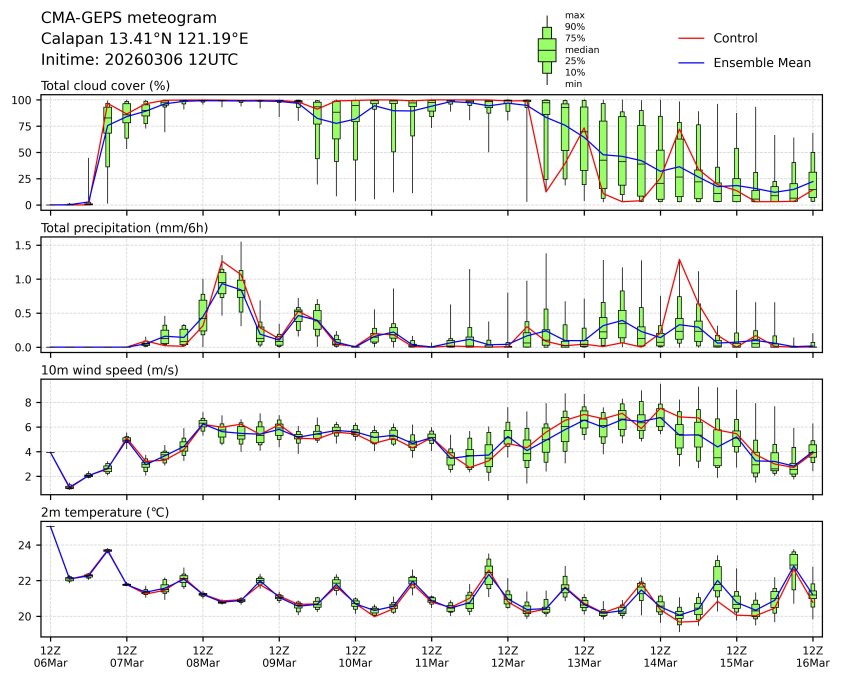The image size is (841, 680).
Task: Click the "max" label in boxplot legend
Action: pyautogui.click(x=574, y=15)
